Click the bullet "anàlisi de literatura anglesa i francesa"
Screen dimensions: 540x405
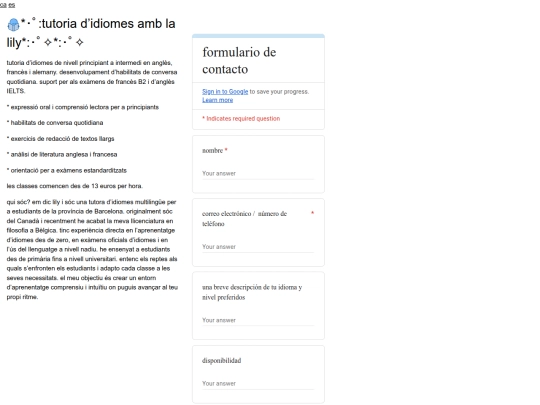62,154
